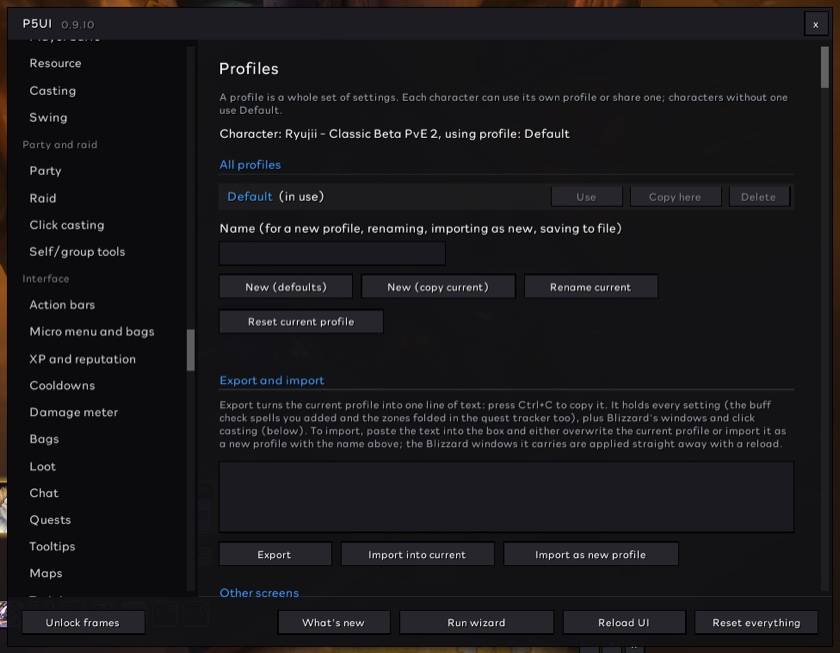Select Maps in the sidebar
The image size is (840, 653).
(x=46, y=573)
